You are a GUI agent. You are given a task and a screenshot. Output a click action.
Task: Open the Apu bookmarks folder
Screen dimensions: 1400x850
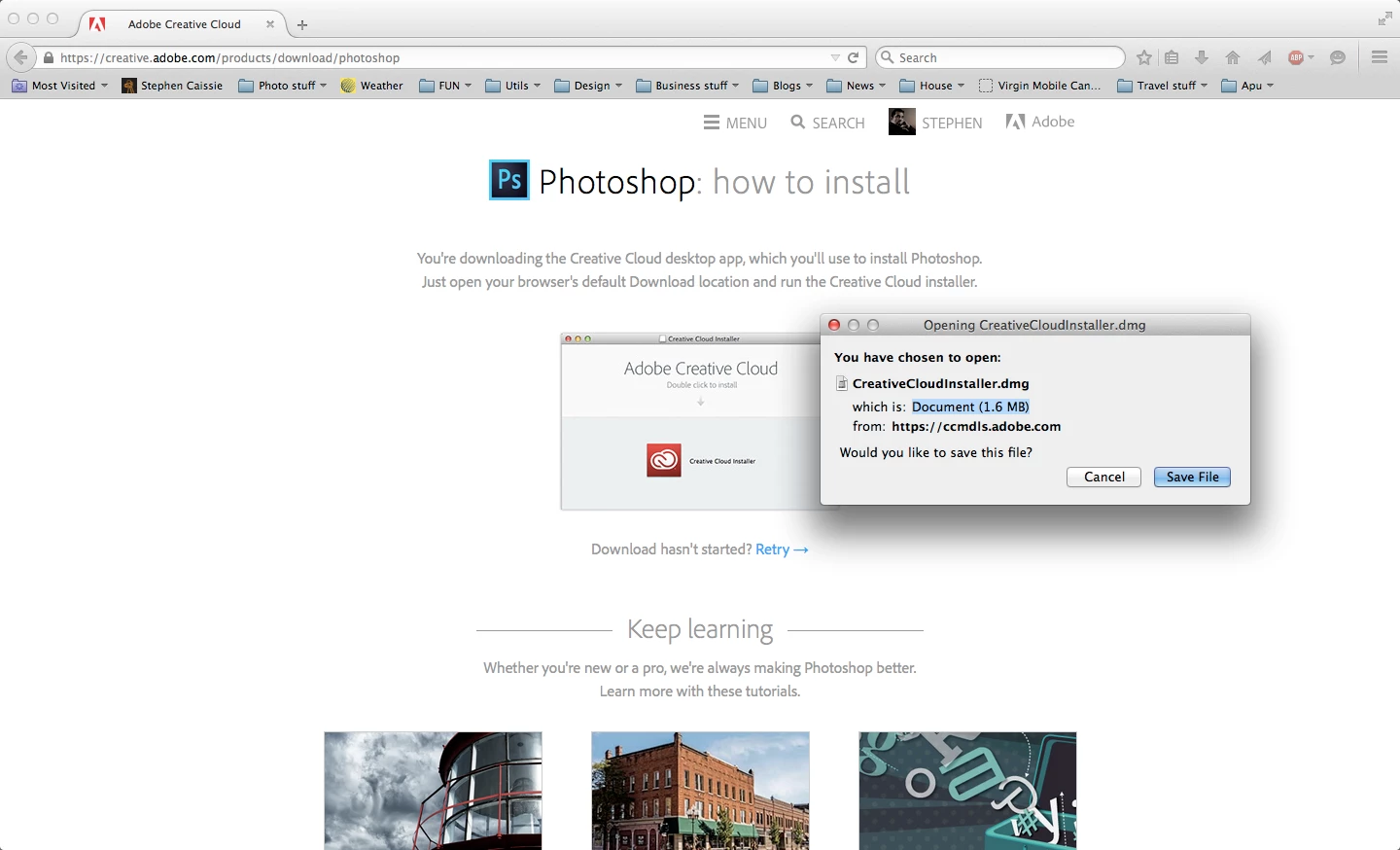coord(1247,86)
